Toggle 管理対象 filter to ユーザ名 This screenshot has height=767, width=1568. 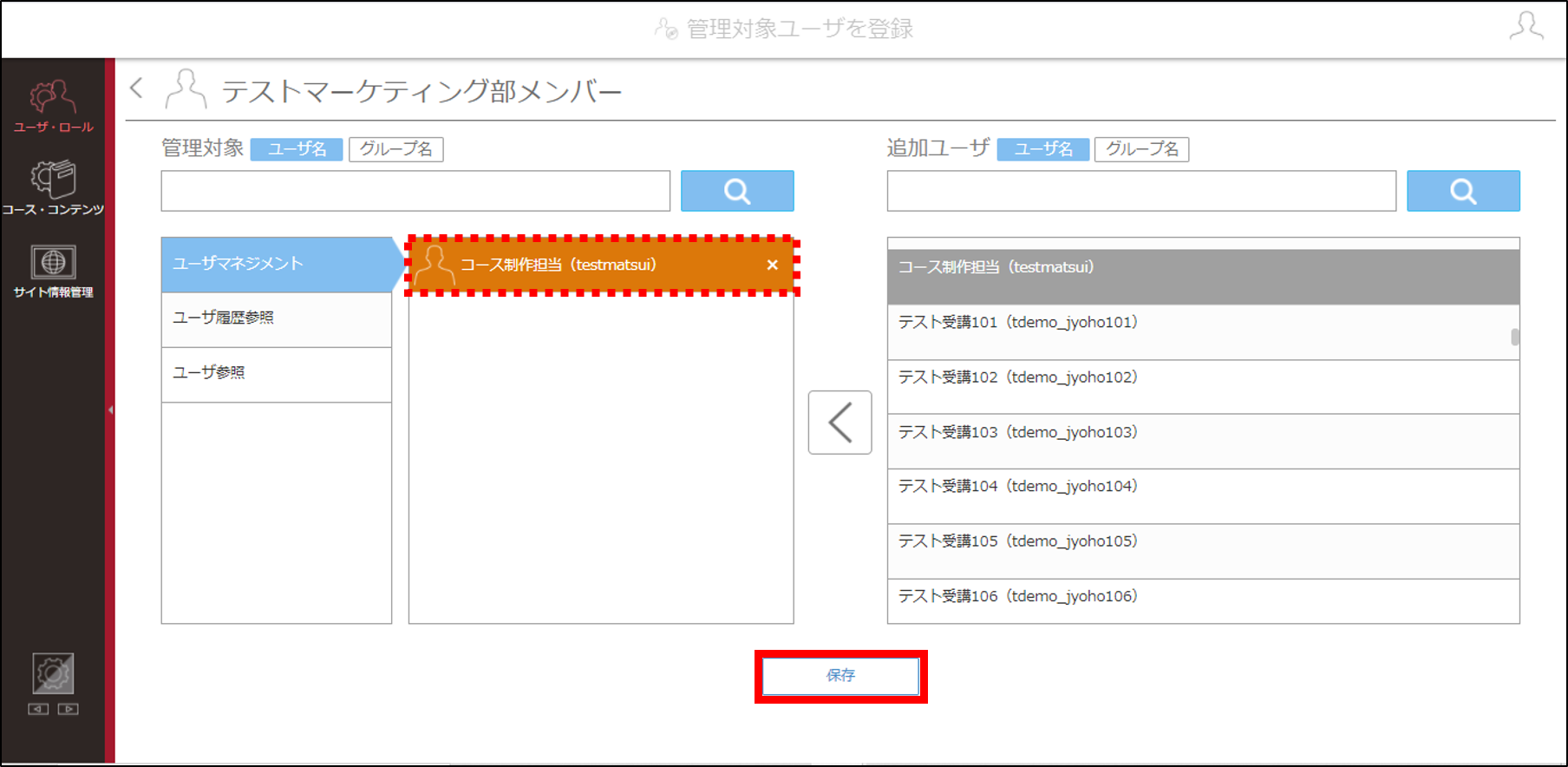point(297,149)
